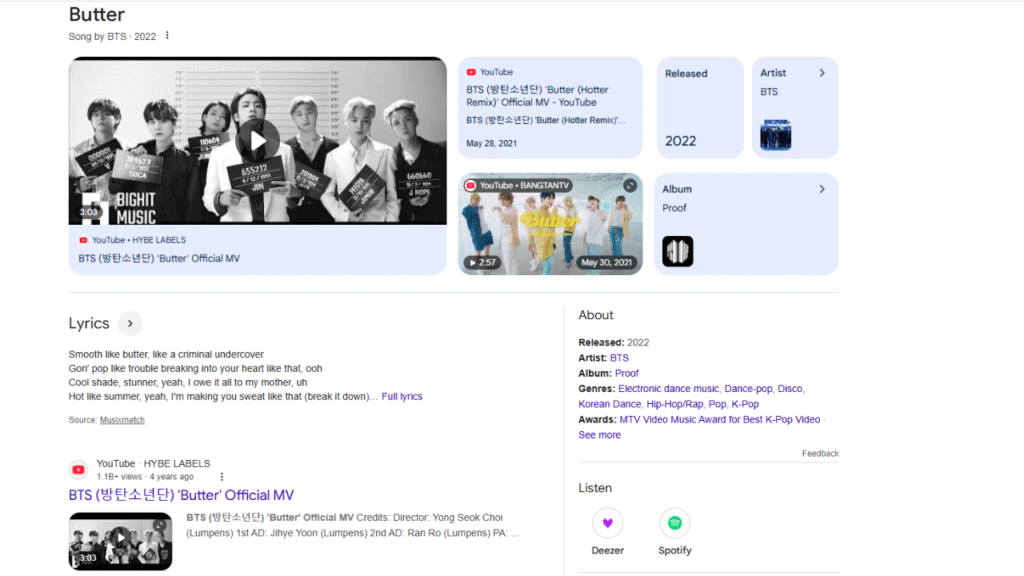Play the small Butter MV result thumbnail
1024x576 pixels.
[x=120, y=541]
